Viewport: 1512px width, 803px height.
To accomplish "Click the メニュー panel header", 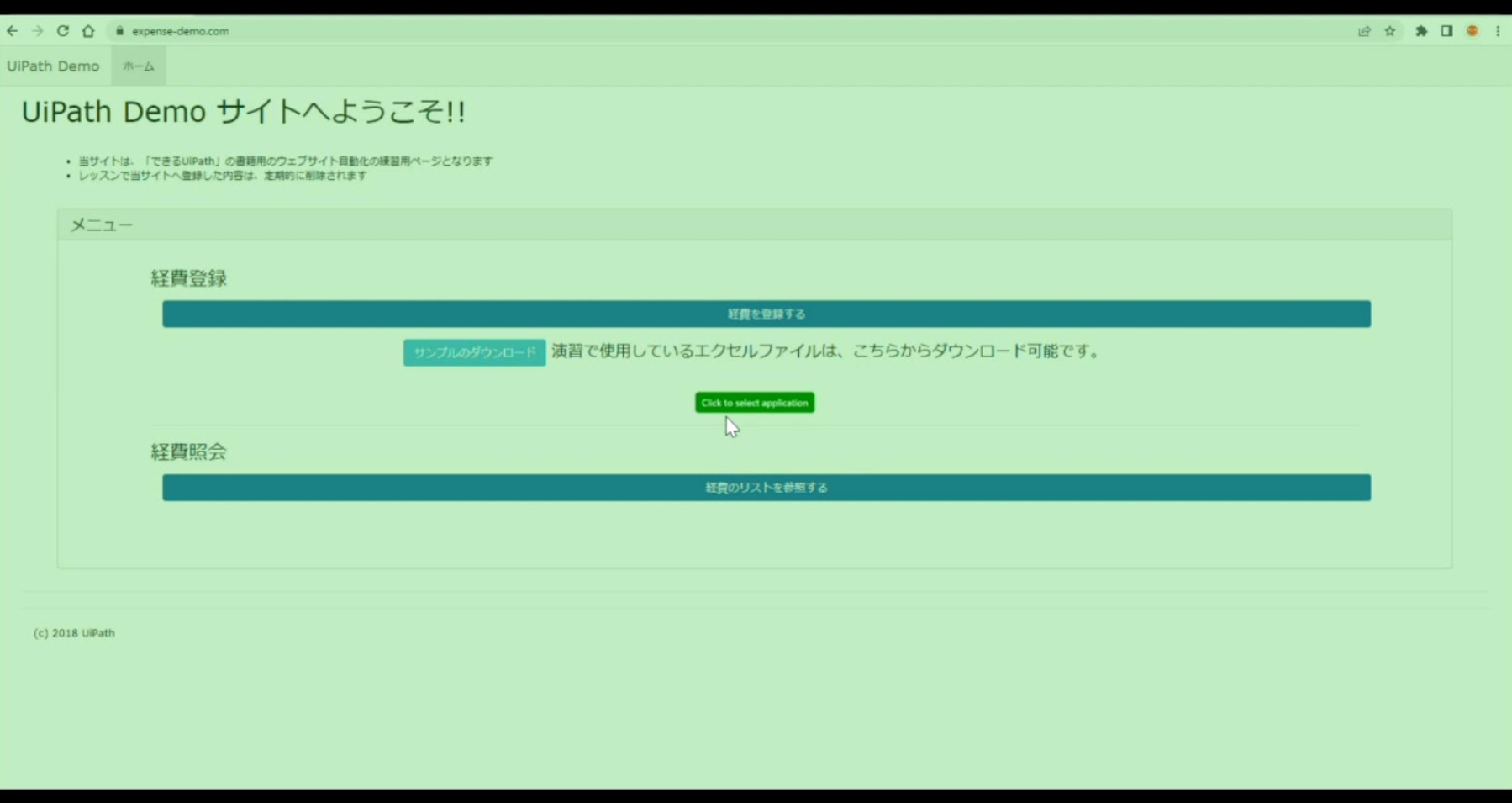I will click(x=100, y=225).
